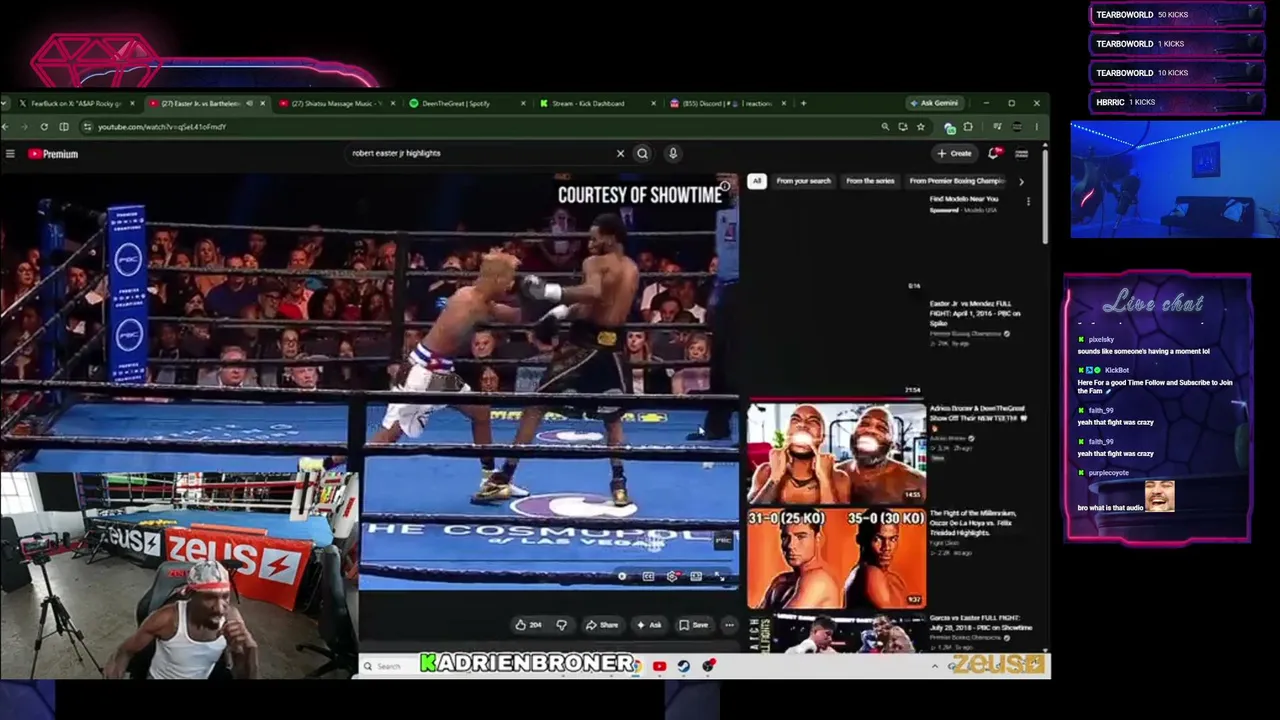This screenshot has height=720, width=1280.
Task: Select the From your search chip
Action: click(803, 181)
